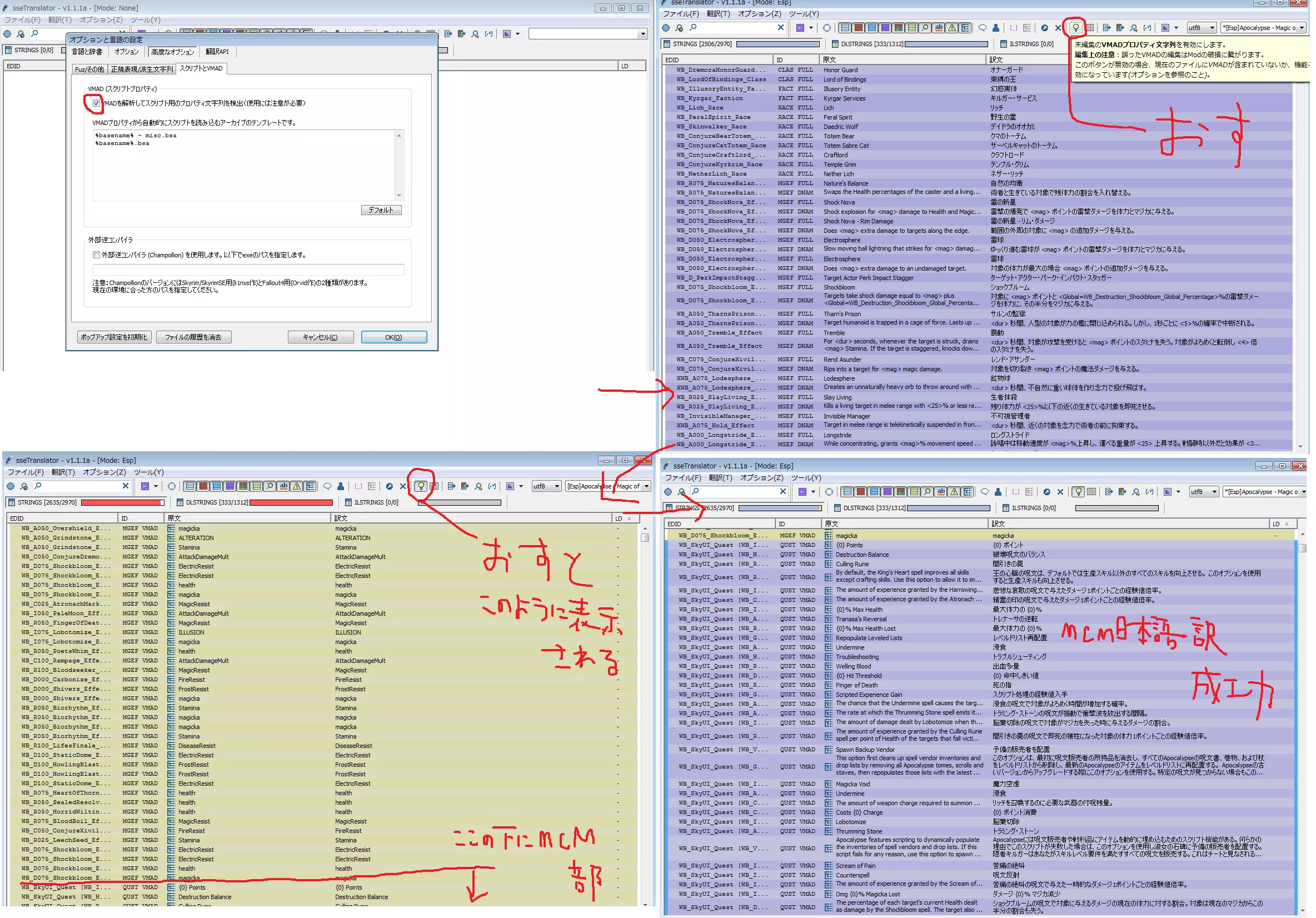Toggle VMAD lightbulb button in bottom-left window
The image size is (1316, 918).
tap(421, 486)
